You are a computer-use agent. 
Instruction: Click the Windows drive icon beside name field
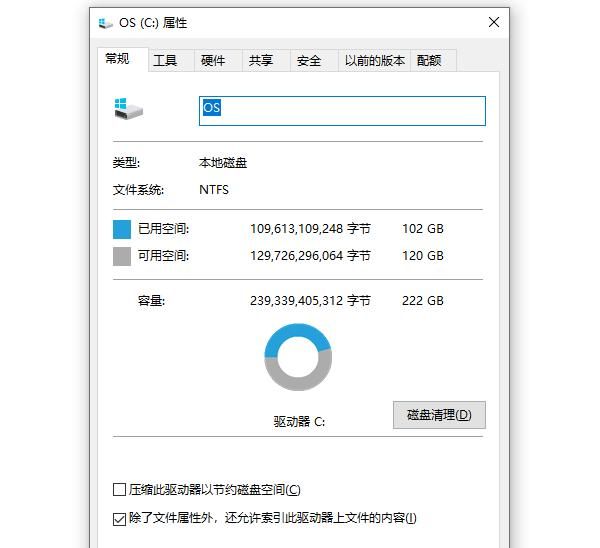tap(129, 109)
